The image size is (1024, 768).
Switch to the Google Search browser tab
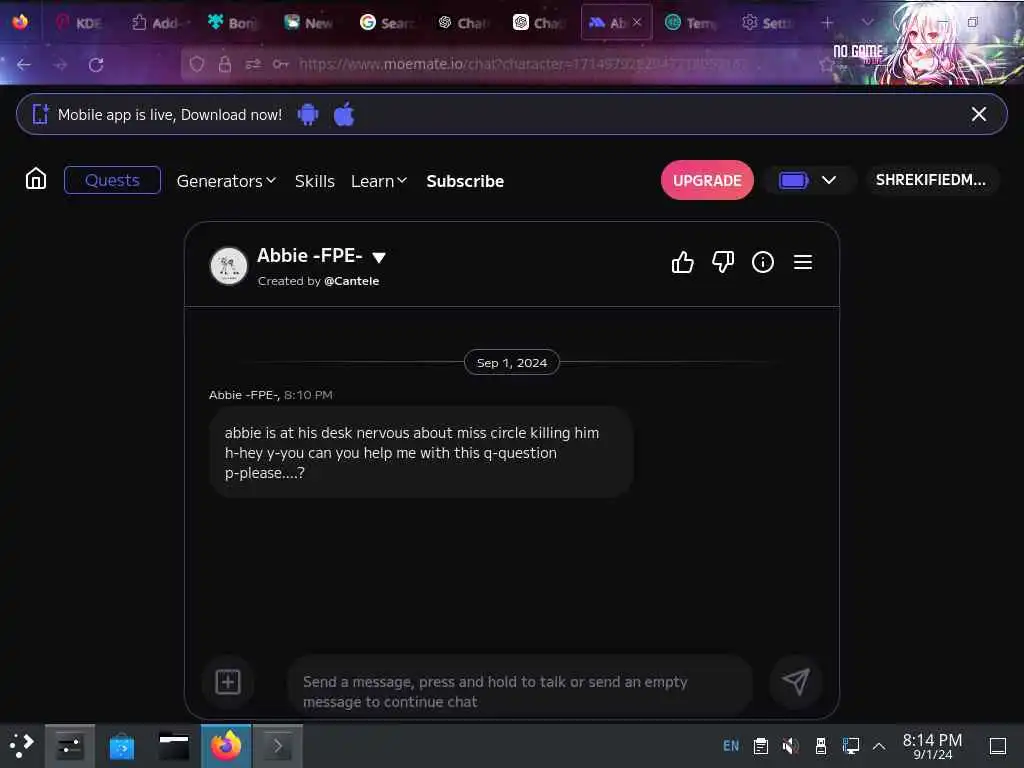(386, 23)
